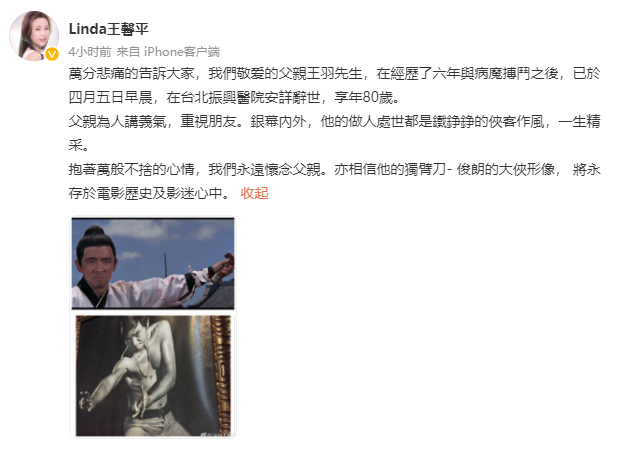Click the text 存於電影歷史及影迷心中
This screenshot has height=449, width=619.
point(146,193)
